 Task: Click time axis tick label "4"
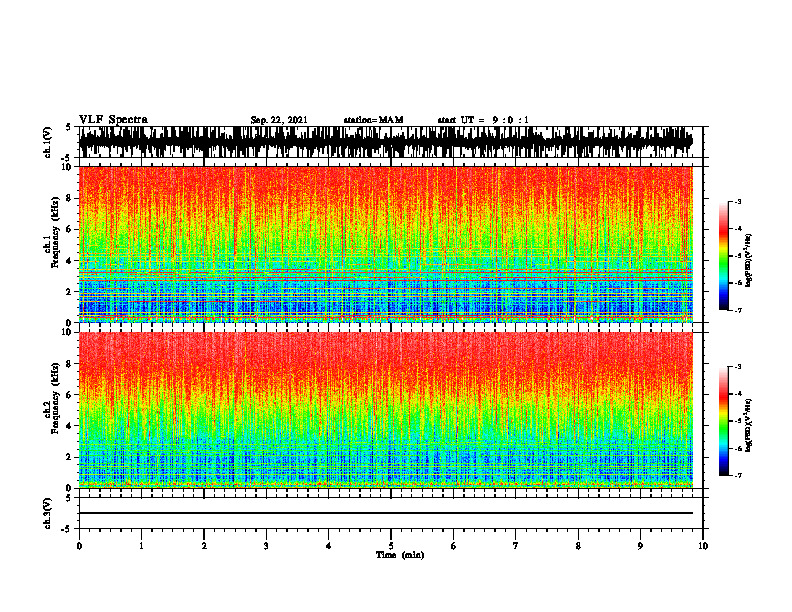328,546
